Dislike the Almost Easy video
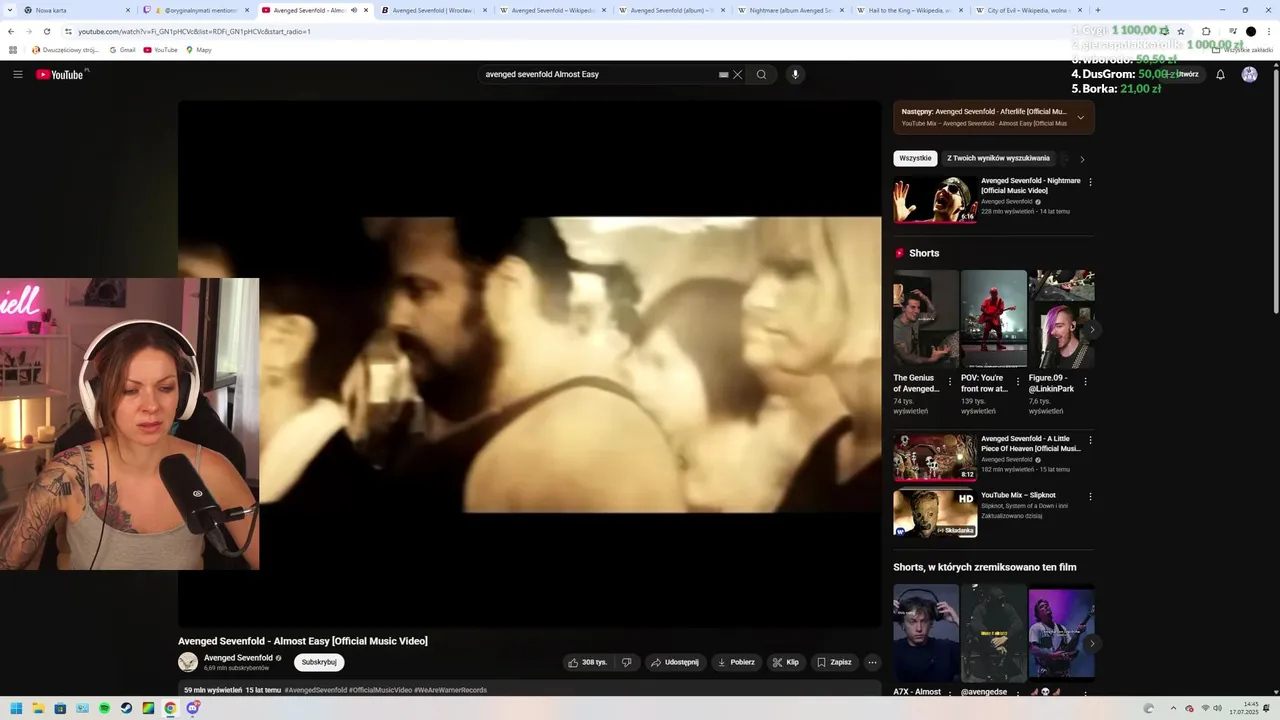This screenshot has height=720, width=1280. tap(627, 662)
